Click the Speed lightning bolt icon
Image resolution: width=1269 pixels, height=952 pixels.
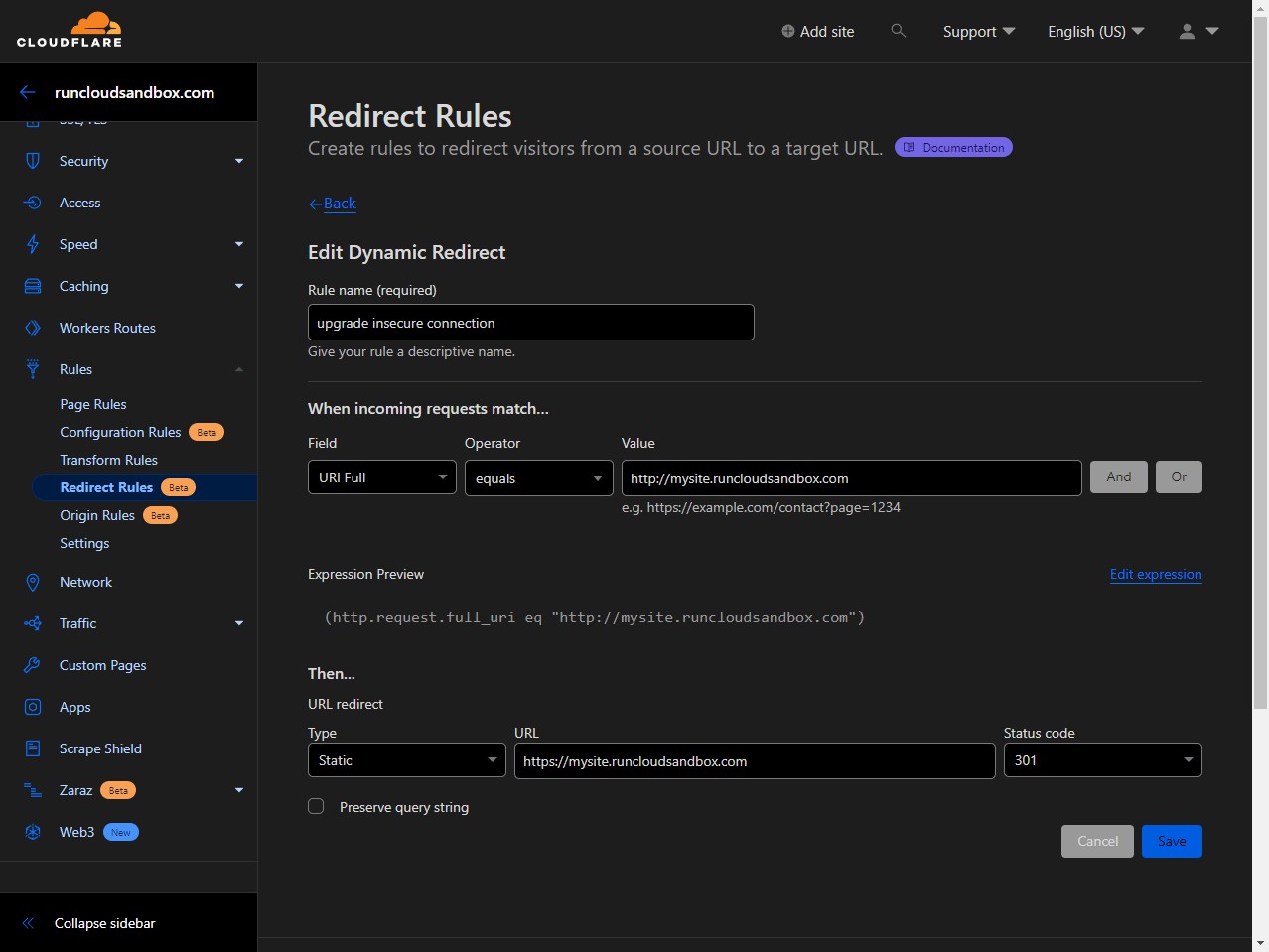click(33, 244)
